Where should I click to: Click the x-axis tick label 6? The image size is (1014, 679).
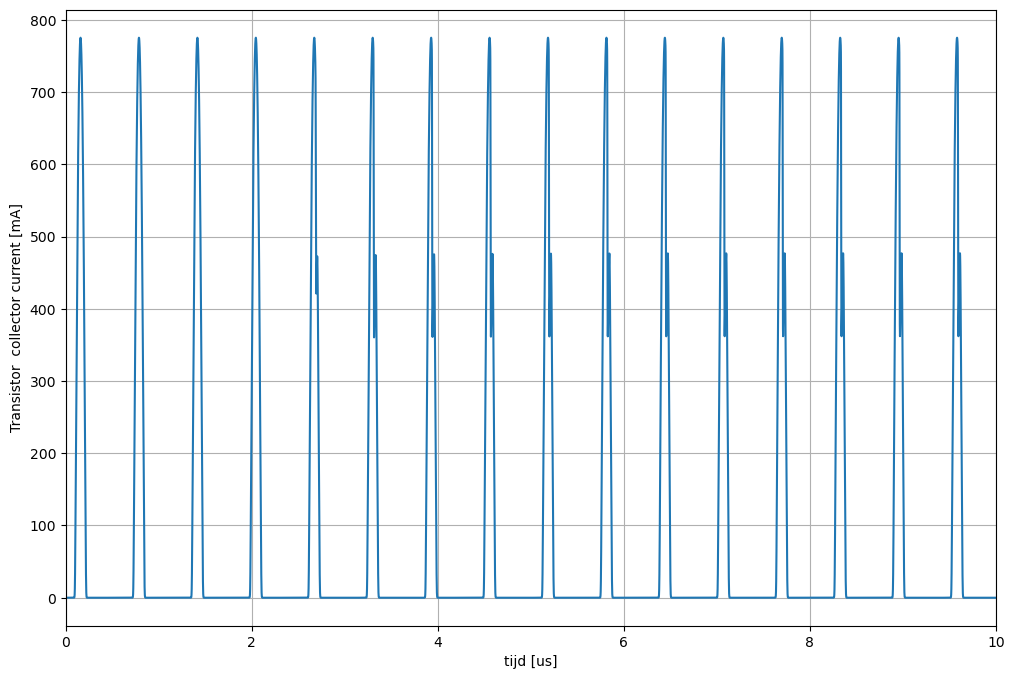(x=624, y=641)
